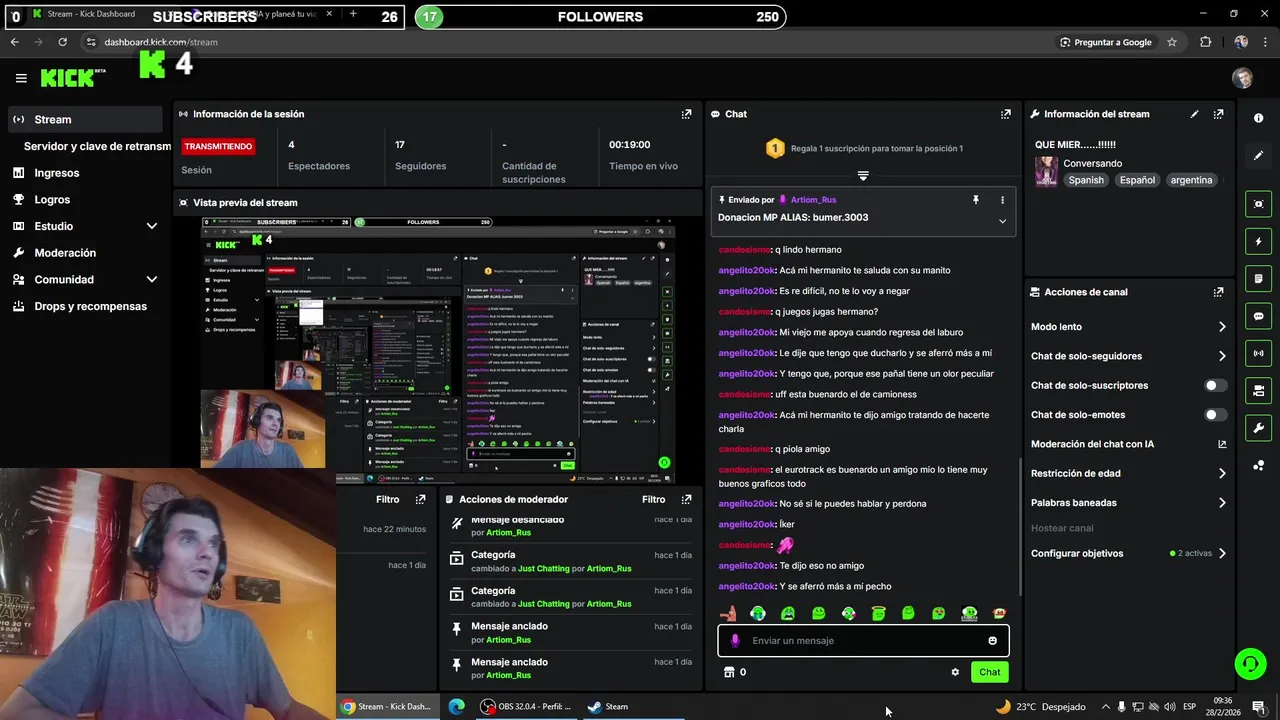
Task: Toggle the wrench widget in the right rail
Action: click(x=1258, y=428)
